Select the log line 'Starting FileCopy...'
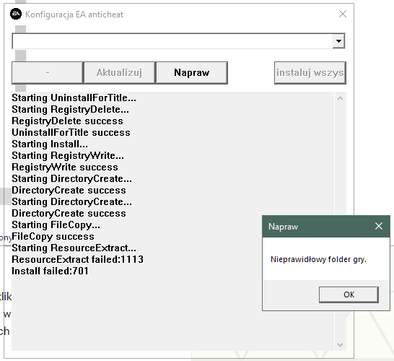The height and width of the screenshot is (361, 394). 56,225
